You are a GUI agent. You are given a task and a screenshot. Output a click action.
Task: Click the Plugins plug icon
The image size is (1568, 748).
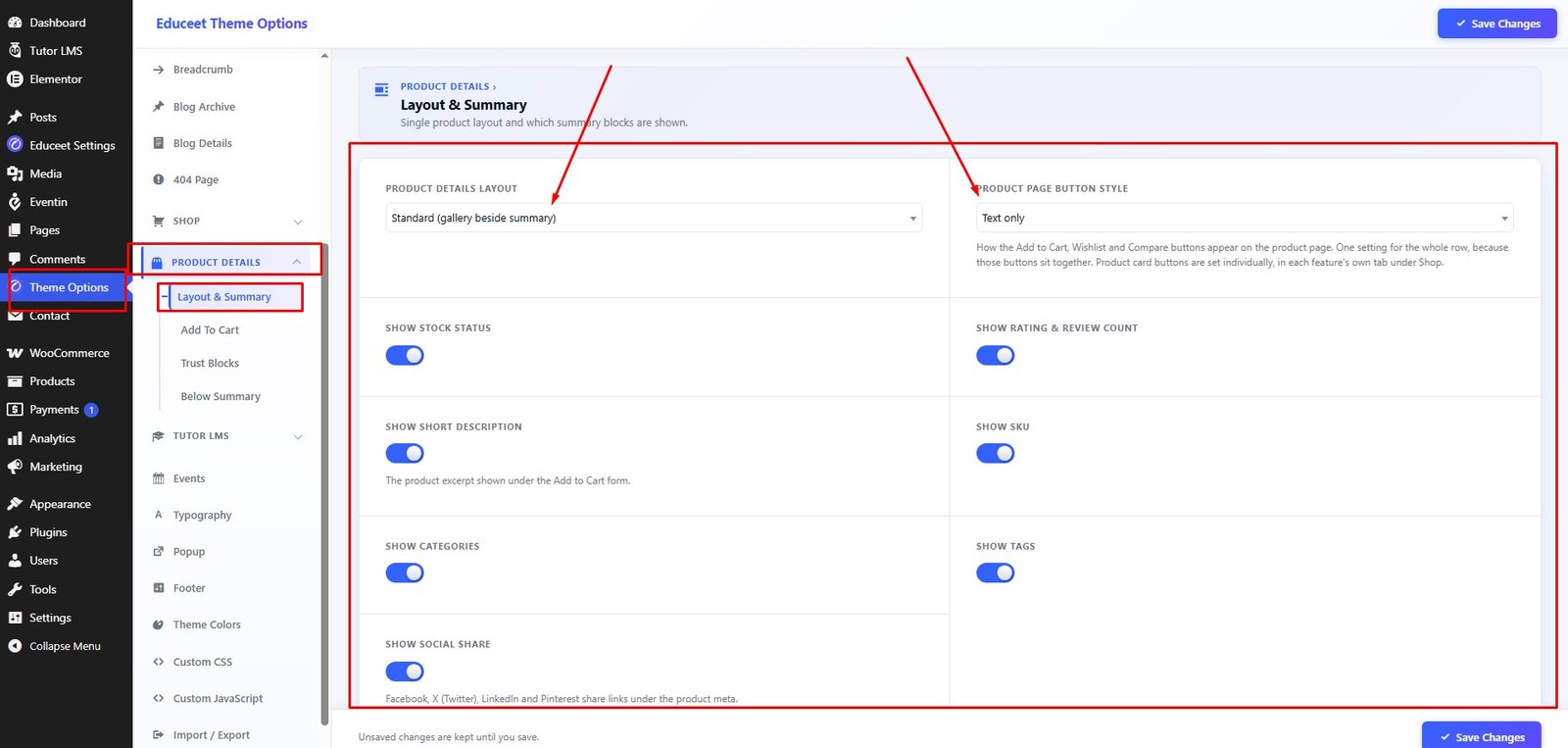pos(15,532)
